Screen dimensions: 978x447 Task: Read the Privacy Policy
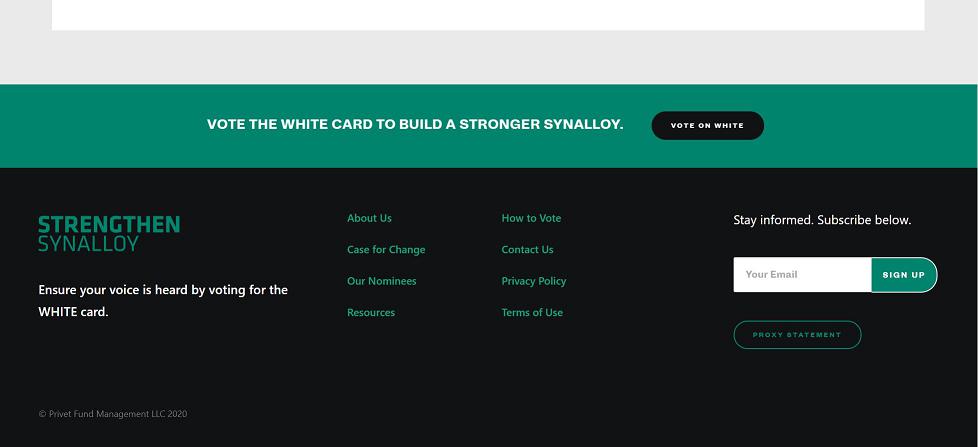(534, 281)
